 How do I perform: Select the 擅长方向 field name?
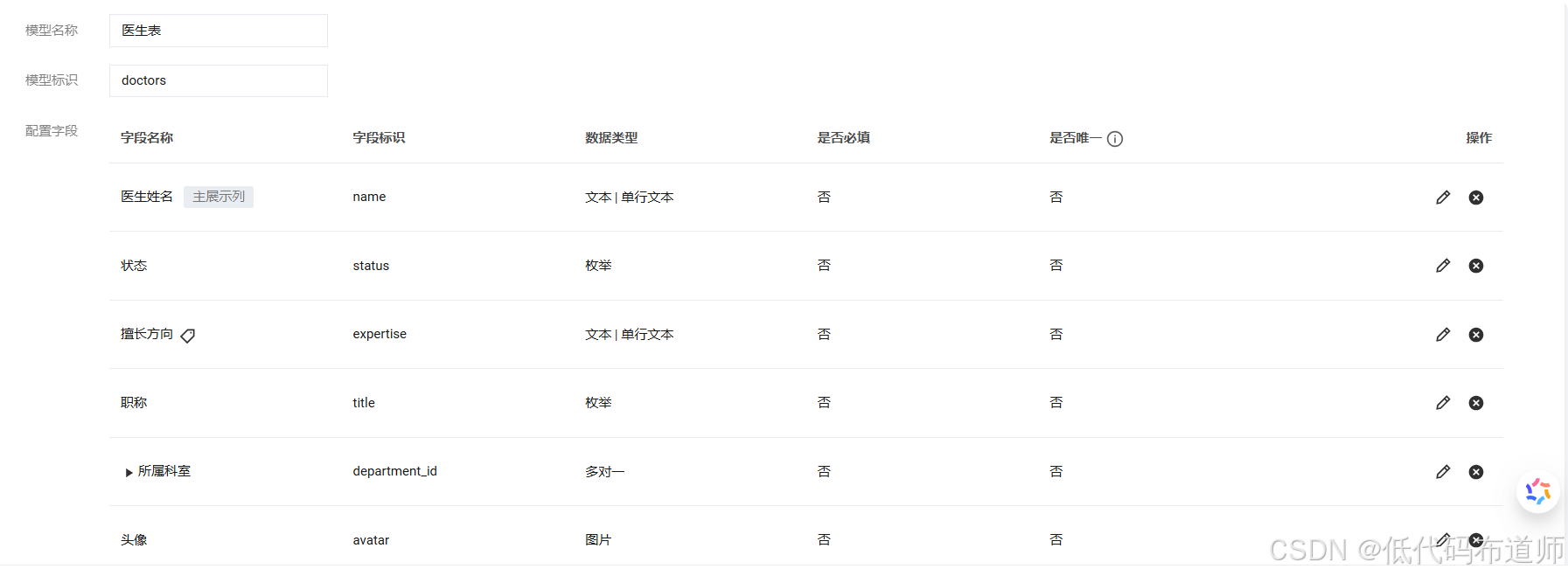tap(147, 334)
